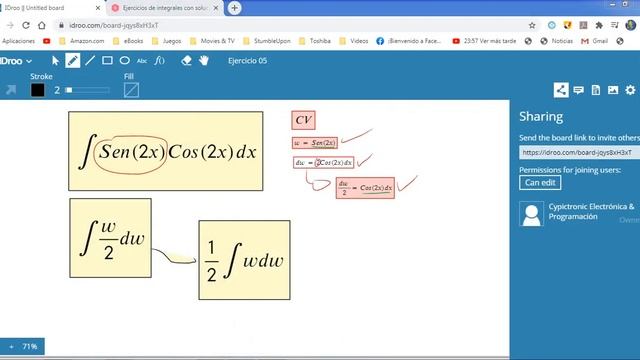Select the straight line tool
The width and height of the screenshot is (640, 360).
(90, 61)
